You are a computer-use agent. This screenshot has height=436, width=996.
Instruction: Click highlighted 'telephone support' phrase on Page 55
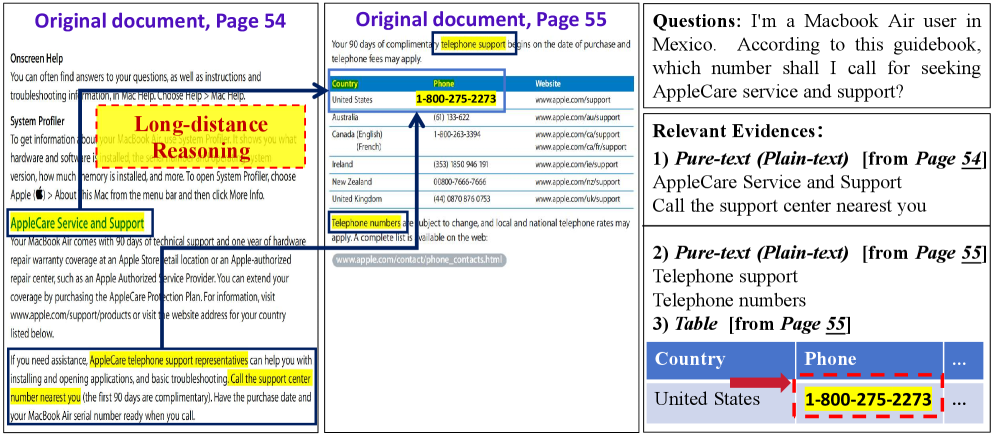click(x=473, y=44)
